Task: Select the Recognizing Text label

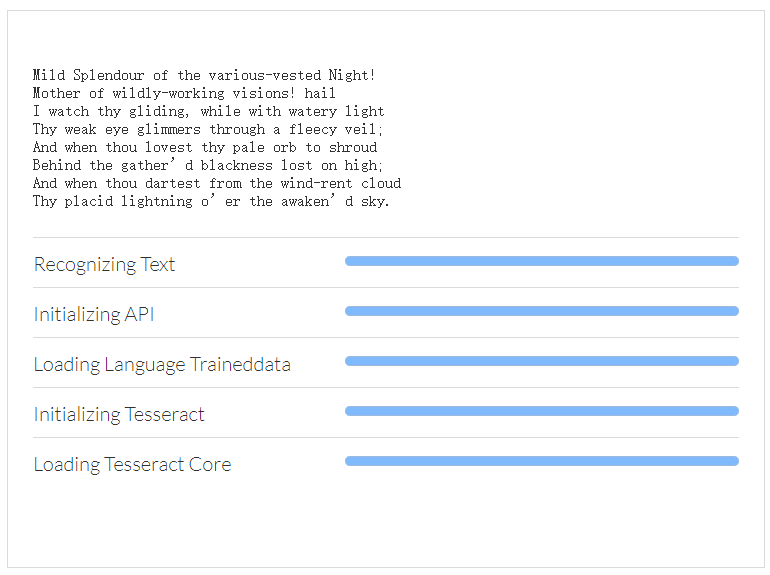Action: [x=104, y=264]
